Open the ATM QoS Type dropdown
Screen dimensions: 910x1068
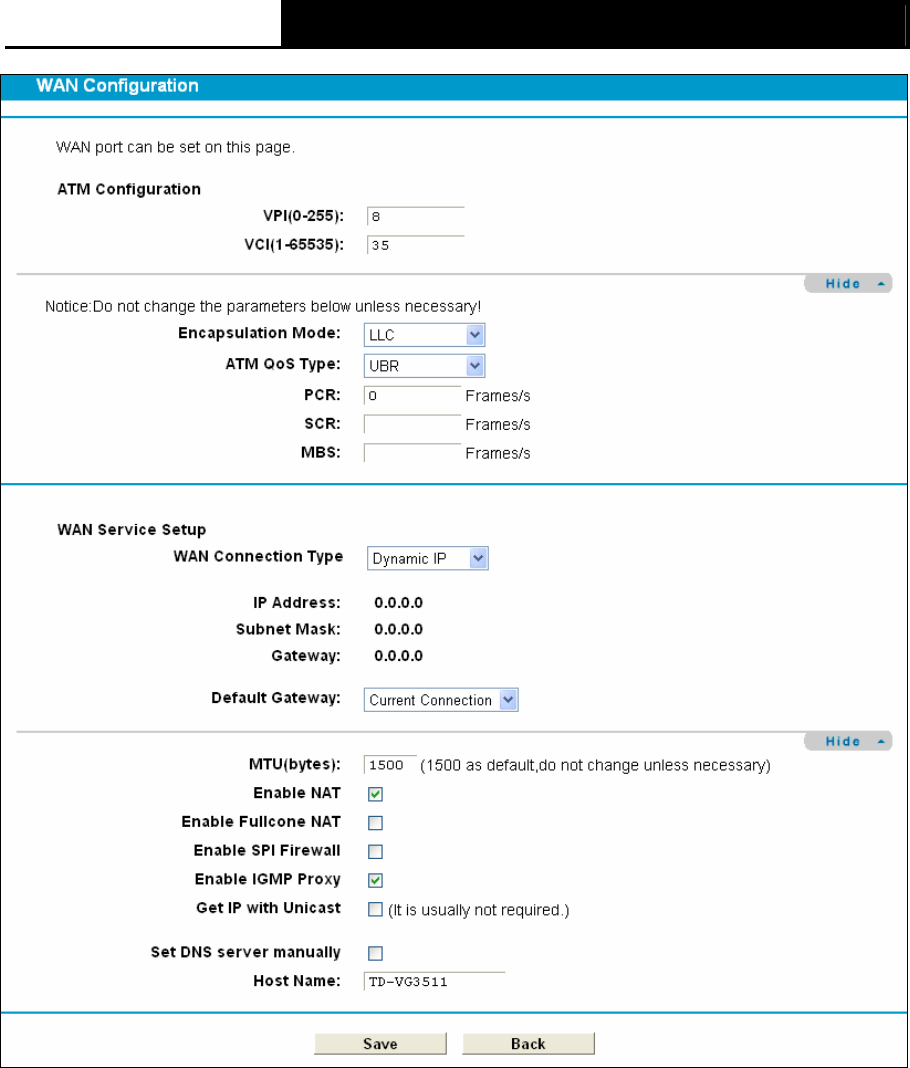tap(424, 366)
